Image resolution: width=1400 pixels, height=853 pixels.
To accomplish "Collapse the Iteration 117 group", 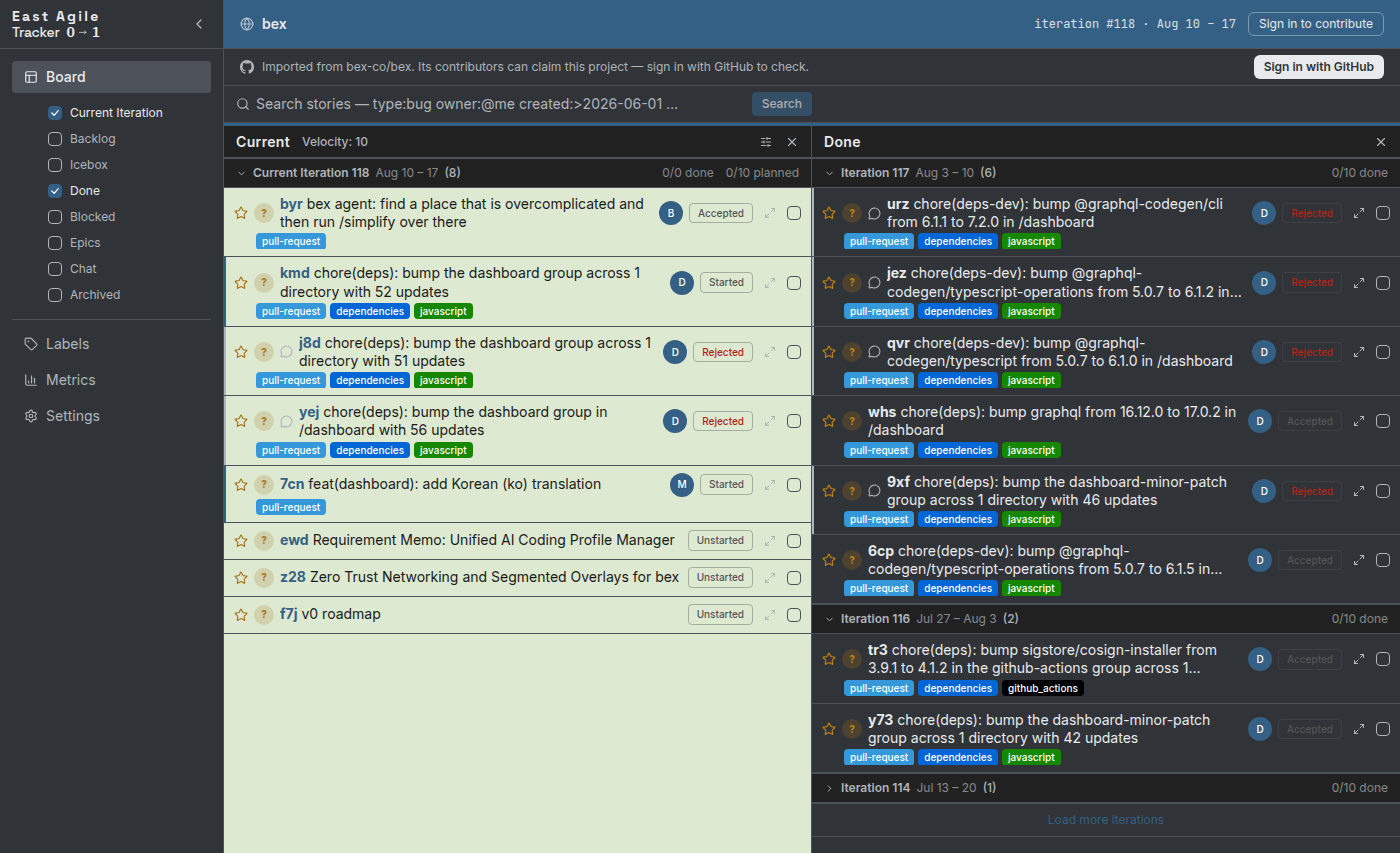I will [x=829, y=173].
